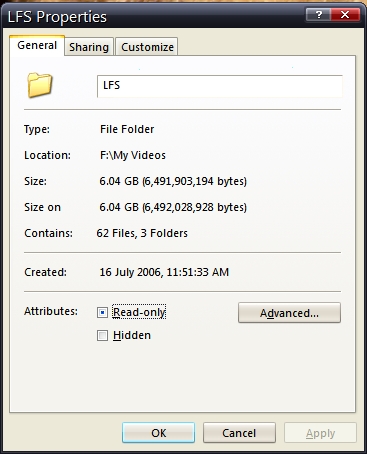The image size is (367, 454).
Task: Click the Read-only label text
Action: tap(139, 312)
